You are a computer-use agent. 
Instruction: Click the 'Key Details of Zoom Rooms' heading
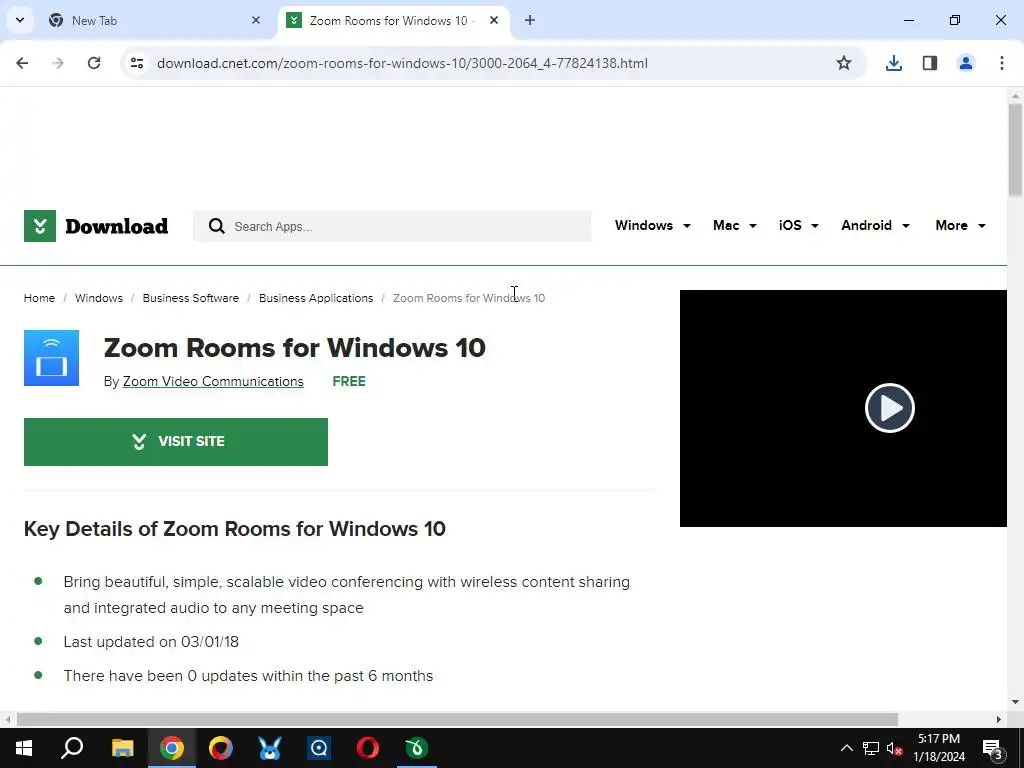(x=234, y=529)
